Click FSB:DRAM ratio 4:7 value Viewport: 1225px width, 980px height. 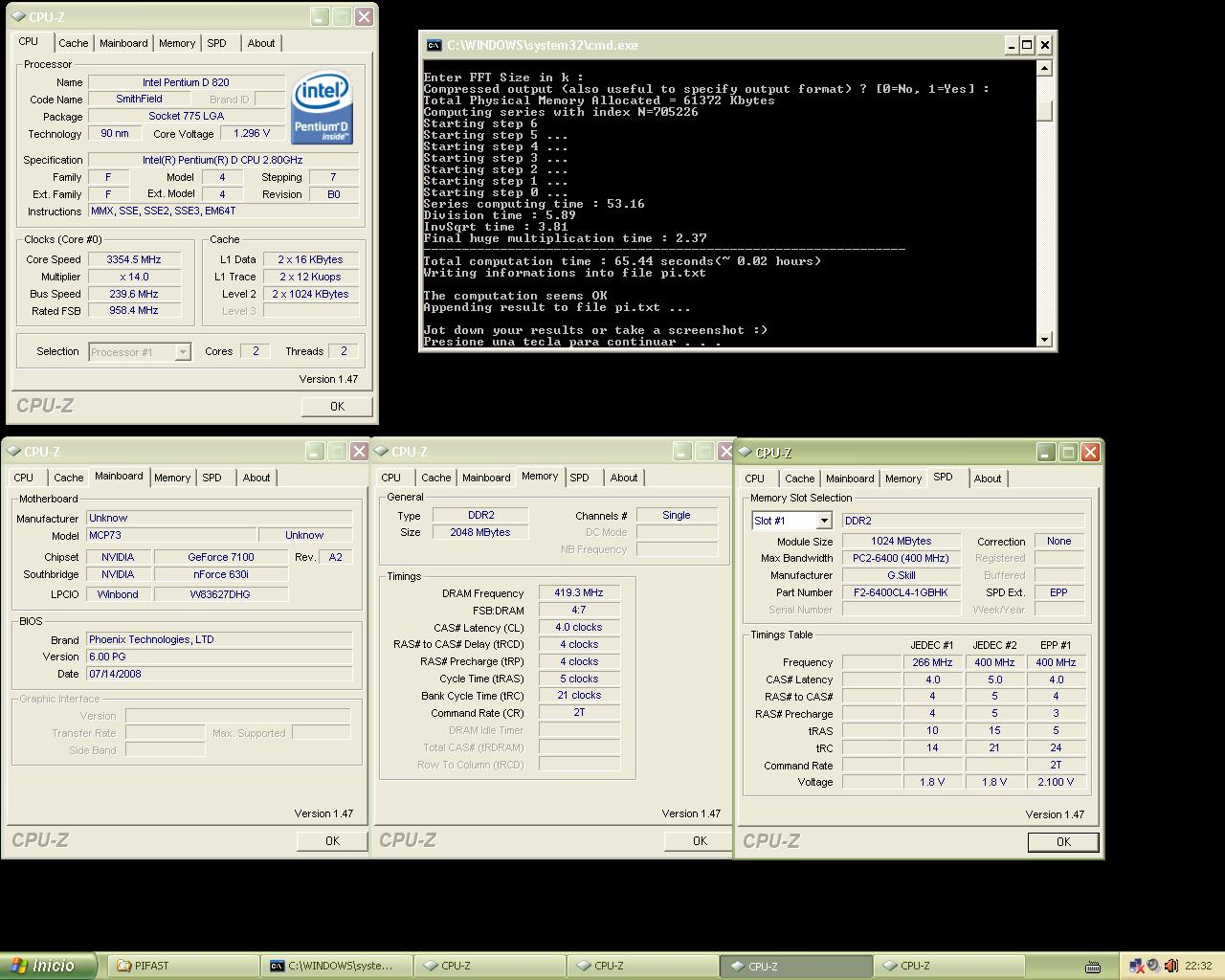coord(579,611)
